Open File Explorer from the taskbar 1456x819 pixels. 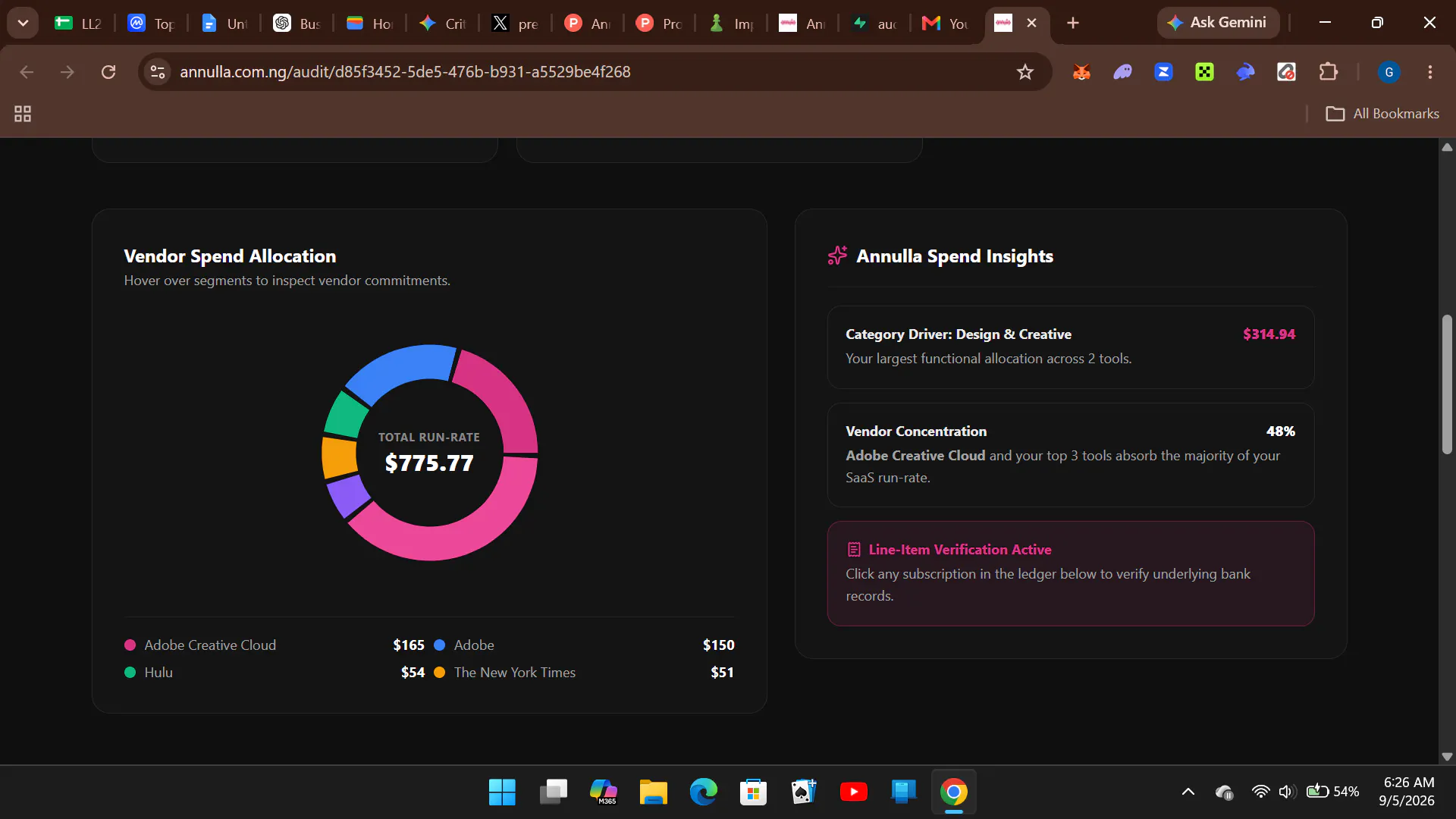pyautogui.click(x=653, y=792)
